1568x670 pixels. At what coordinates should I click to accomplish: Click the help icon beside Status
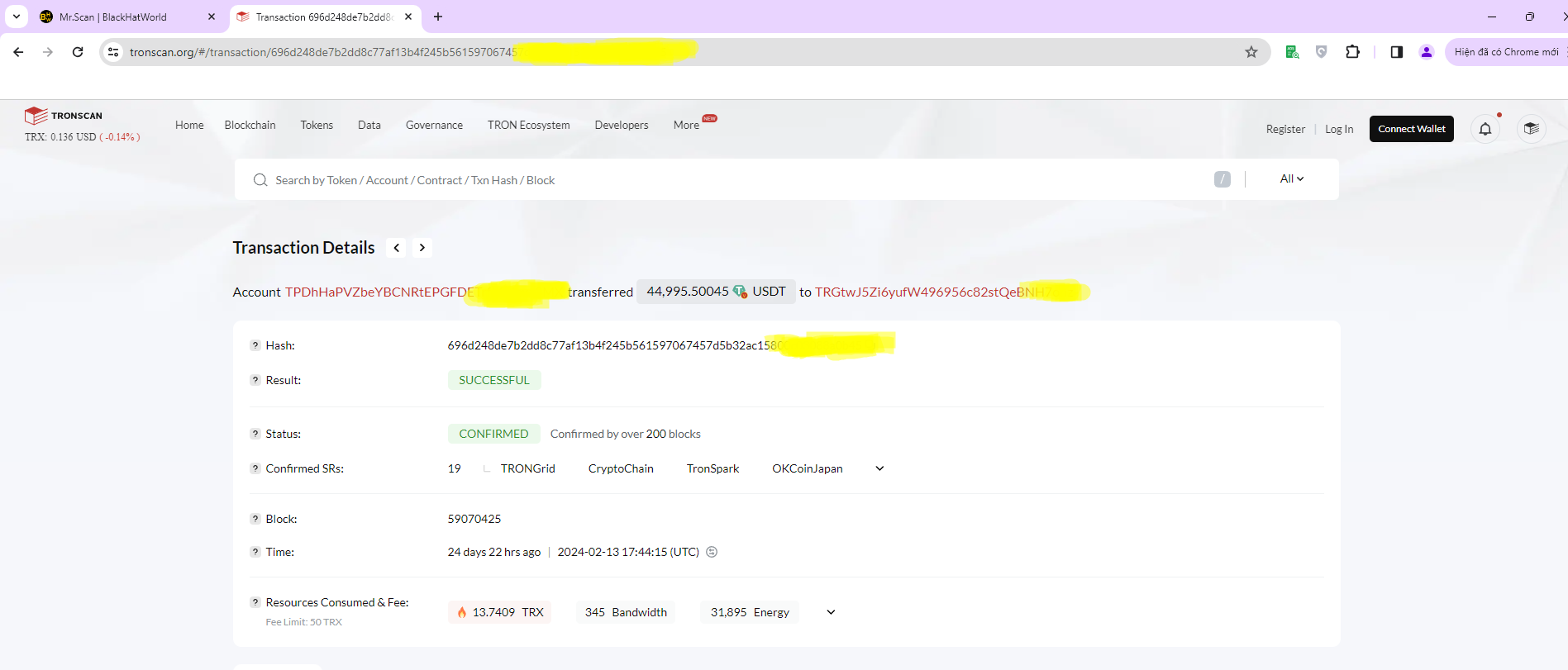pyautogui.click(x=255, y=434)
